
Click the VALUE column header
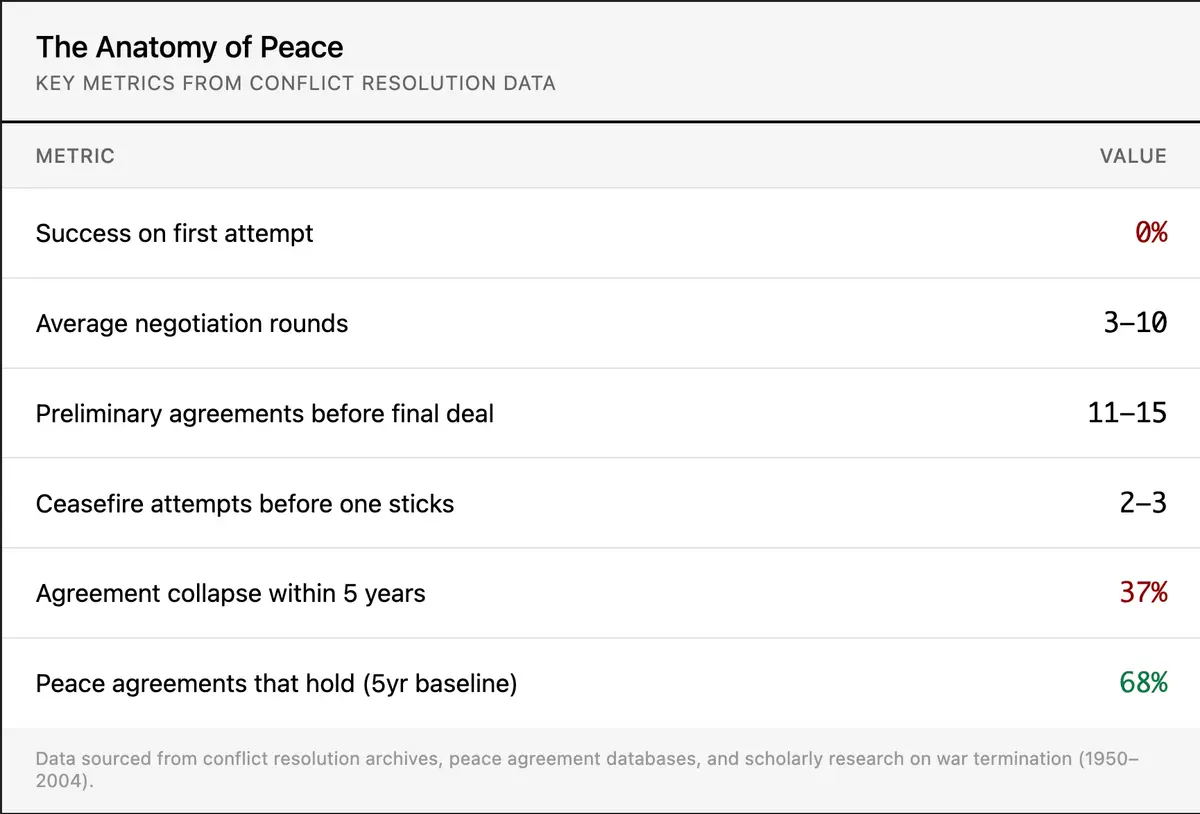[x=1133, y=156]
